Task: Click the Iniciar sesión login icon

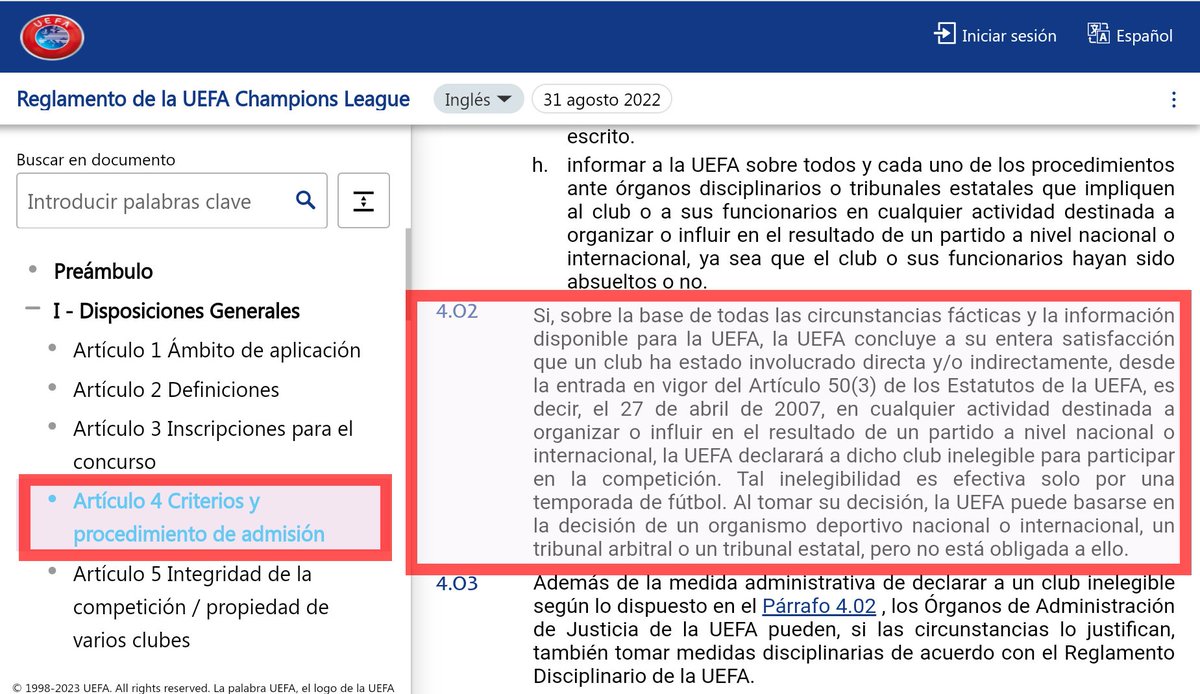Action: 944,34
